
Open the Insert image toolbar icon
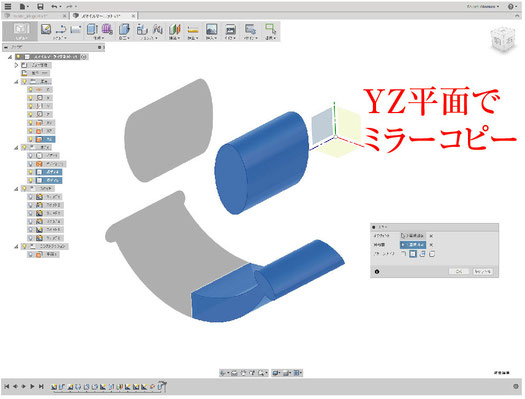pyautogui.click(x=211, y=29)
